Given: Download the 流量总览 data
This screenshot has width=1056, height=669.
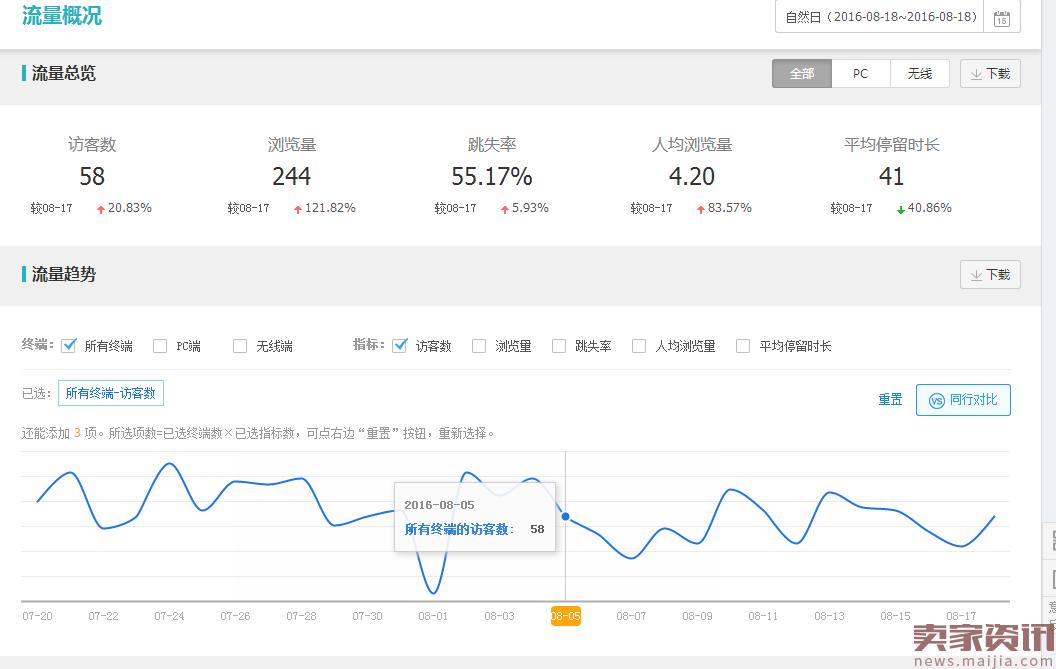Looking at the screenshot, I should [990, 74].
